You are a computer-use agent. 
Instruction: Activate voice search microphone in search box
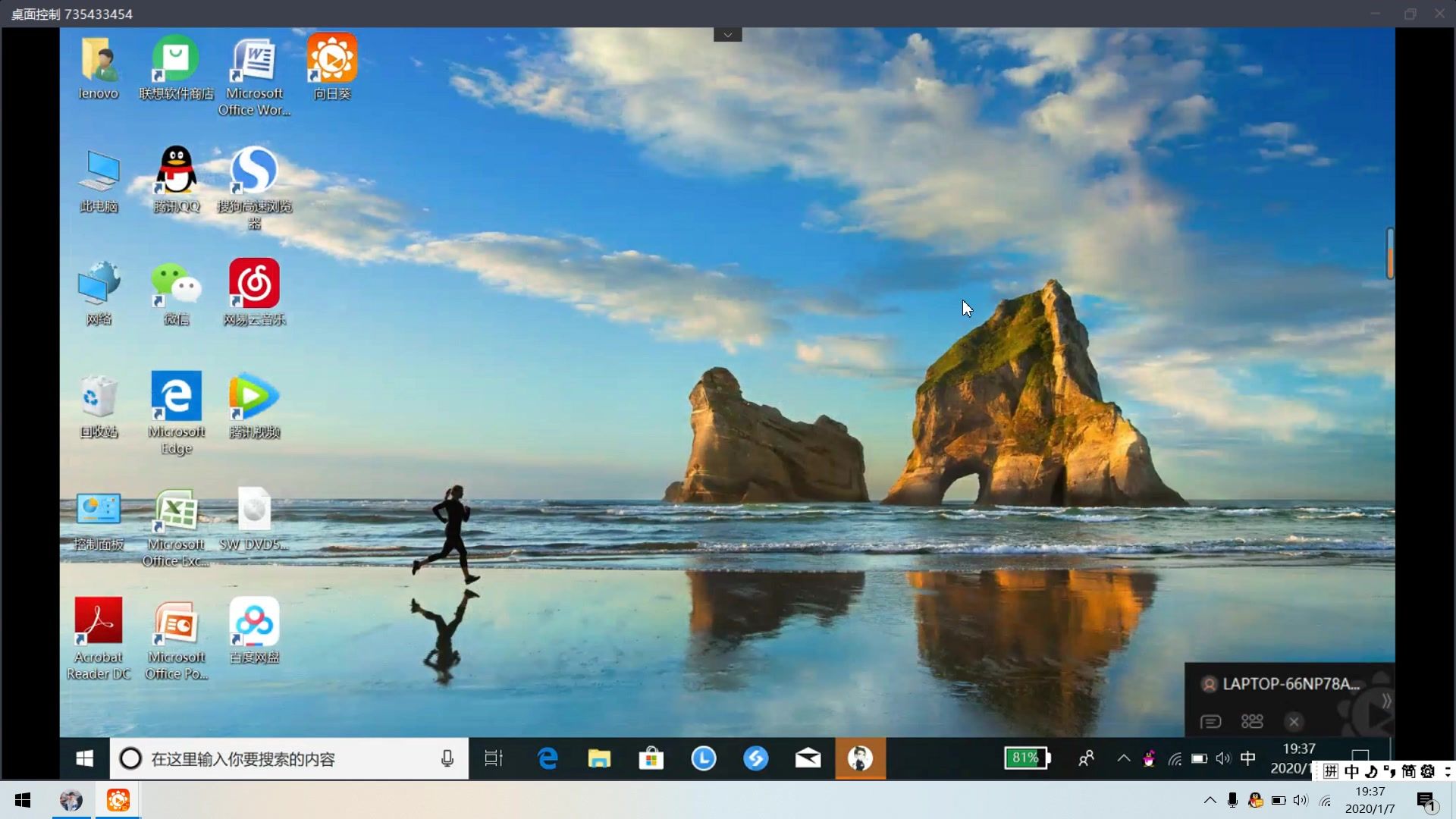click(x=447, y=758)
